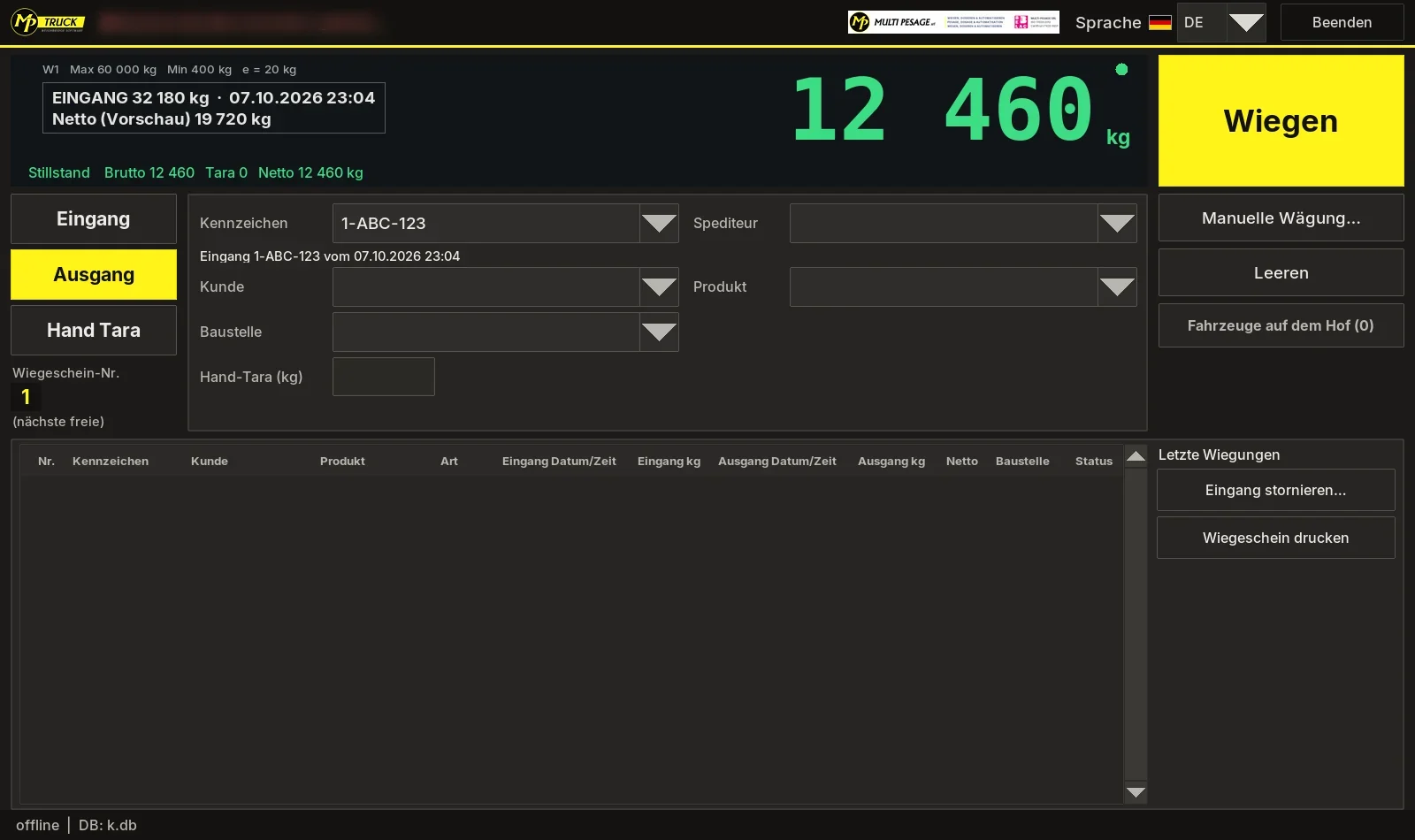Expand the Kennzeichen dropdown list

click(659, 224)
